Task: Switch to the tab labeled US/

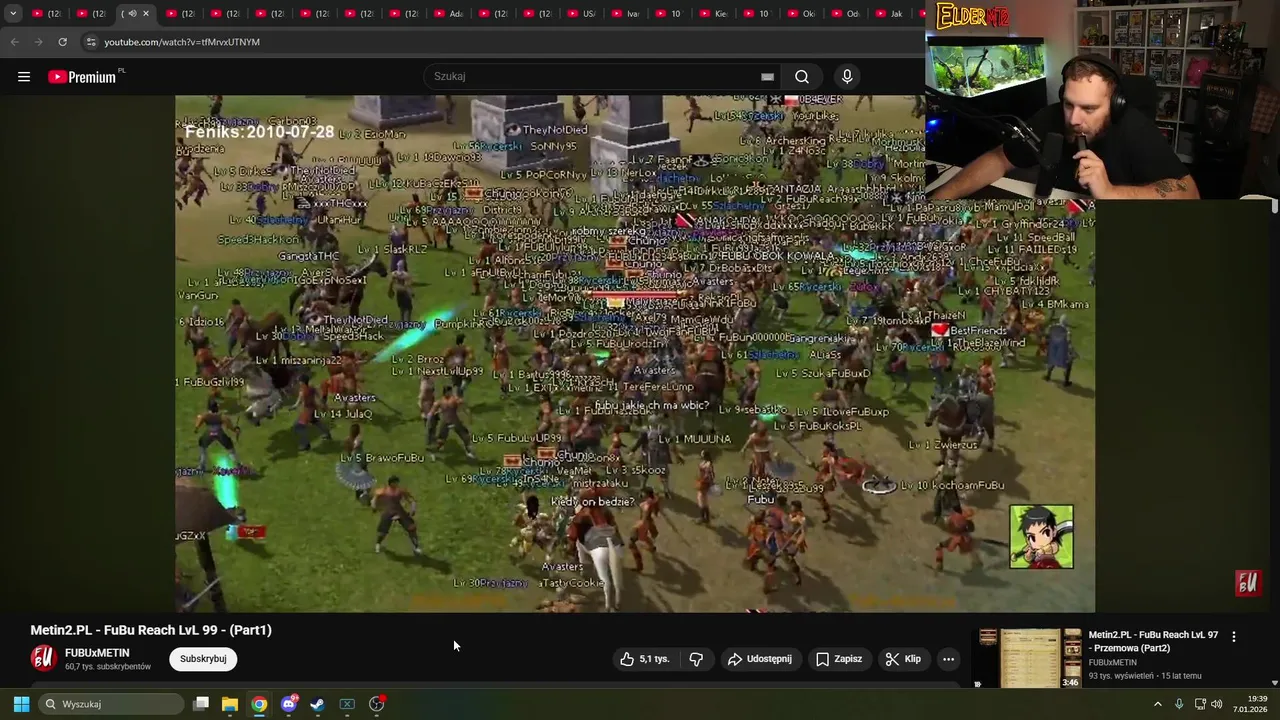Action: (x=580, y=14)
